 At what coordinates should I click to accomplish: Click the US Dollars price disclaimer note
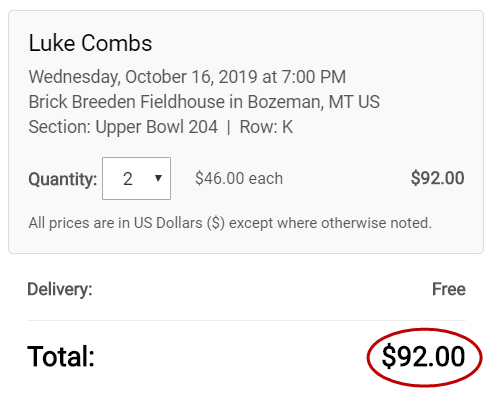[230, 223]
